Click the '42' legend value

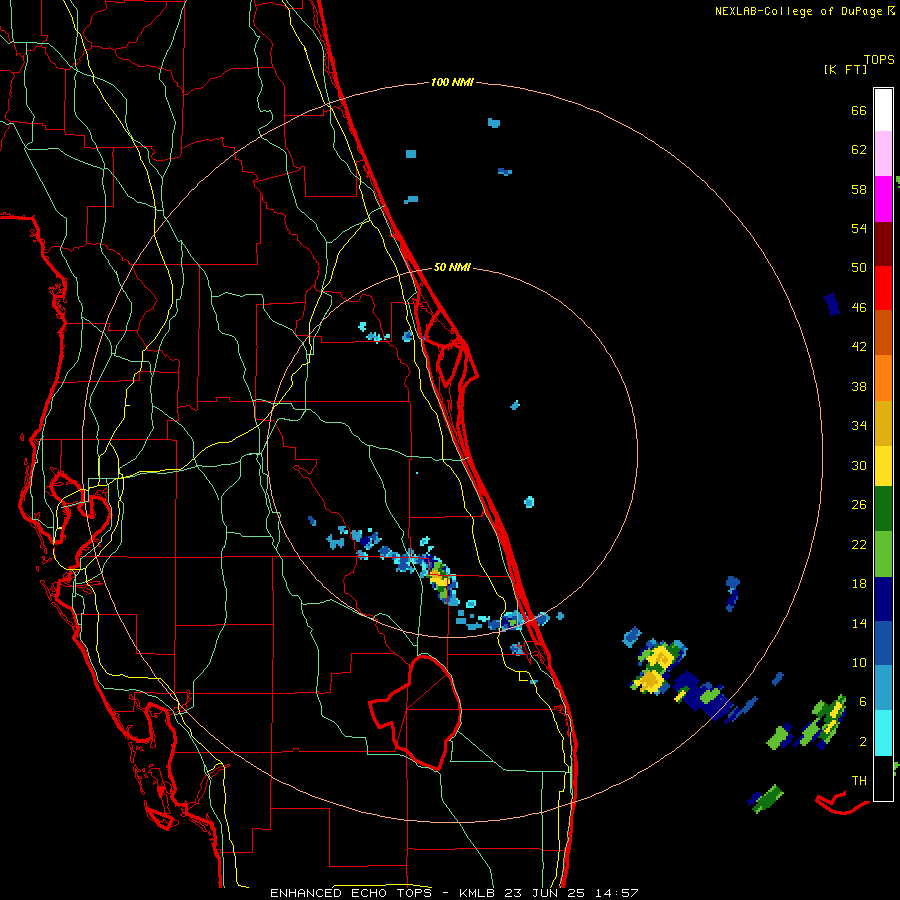(x=859, y=347)
